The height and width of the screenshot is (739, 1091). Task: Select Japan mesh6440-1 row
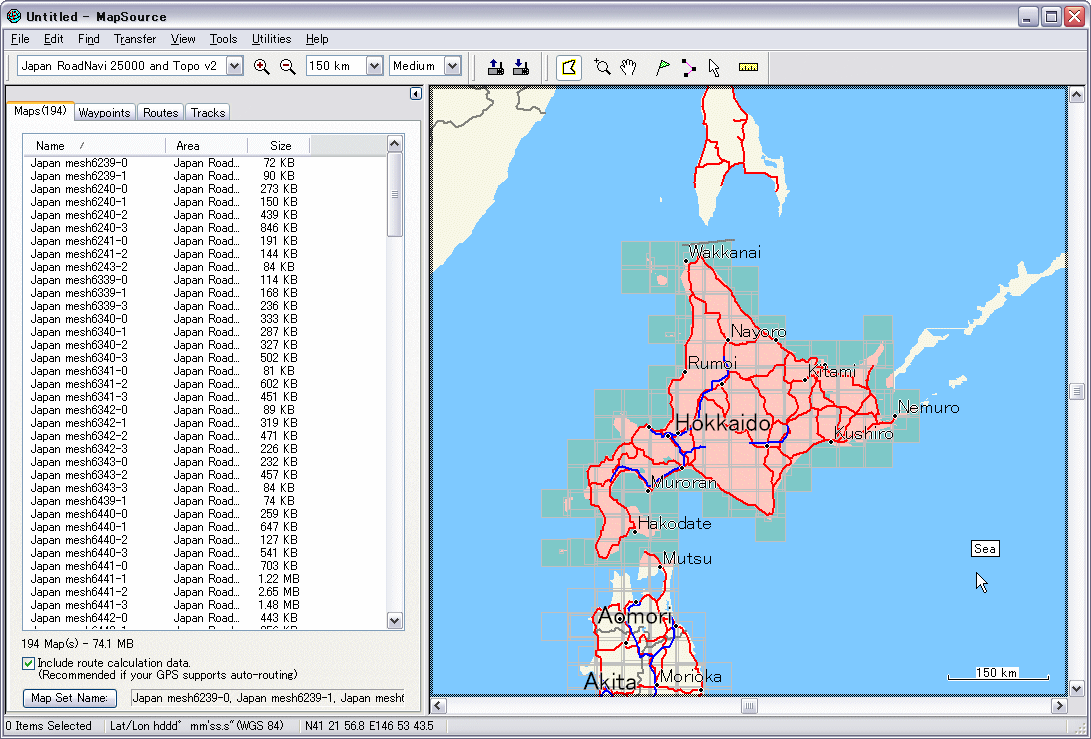[205, 527]
